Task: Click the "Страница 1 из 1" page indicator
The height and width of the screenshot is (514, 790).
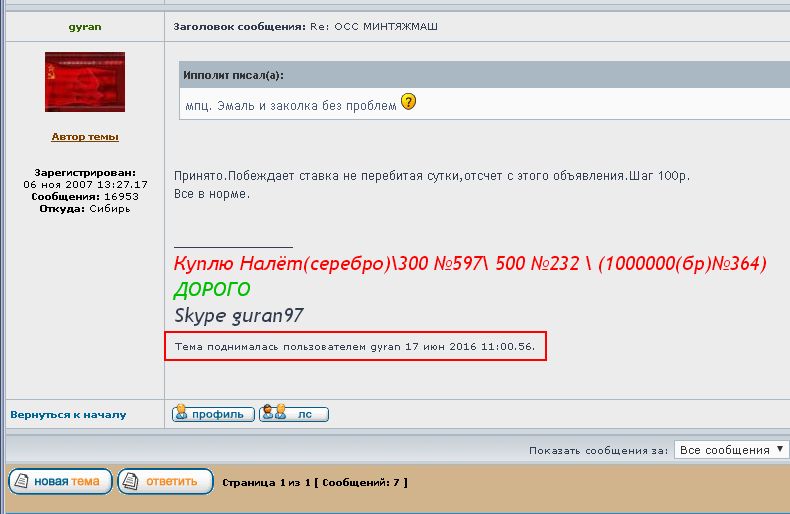Action: (268, 482)
